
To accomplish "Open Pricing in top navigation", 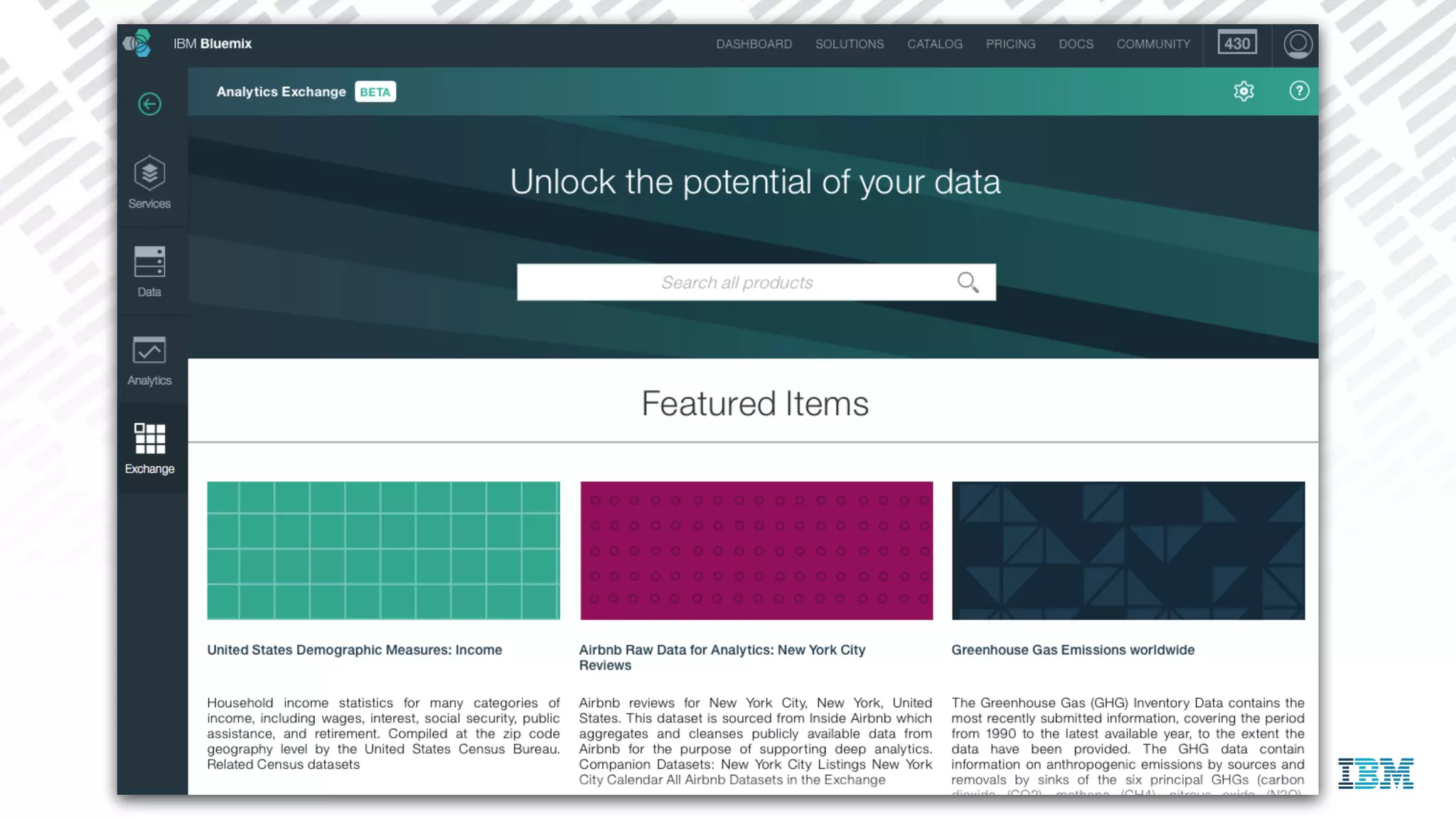I will (x=1010, y=44).
